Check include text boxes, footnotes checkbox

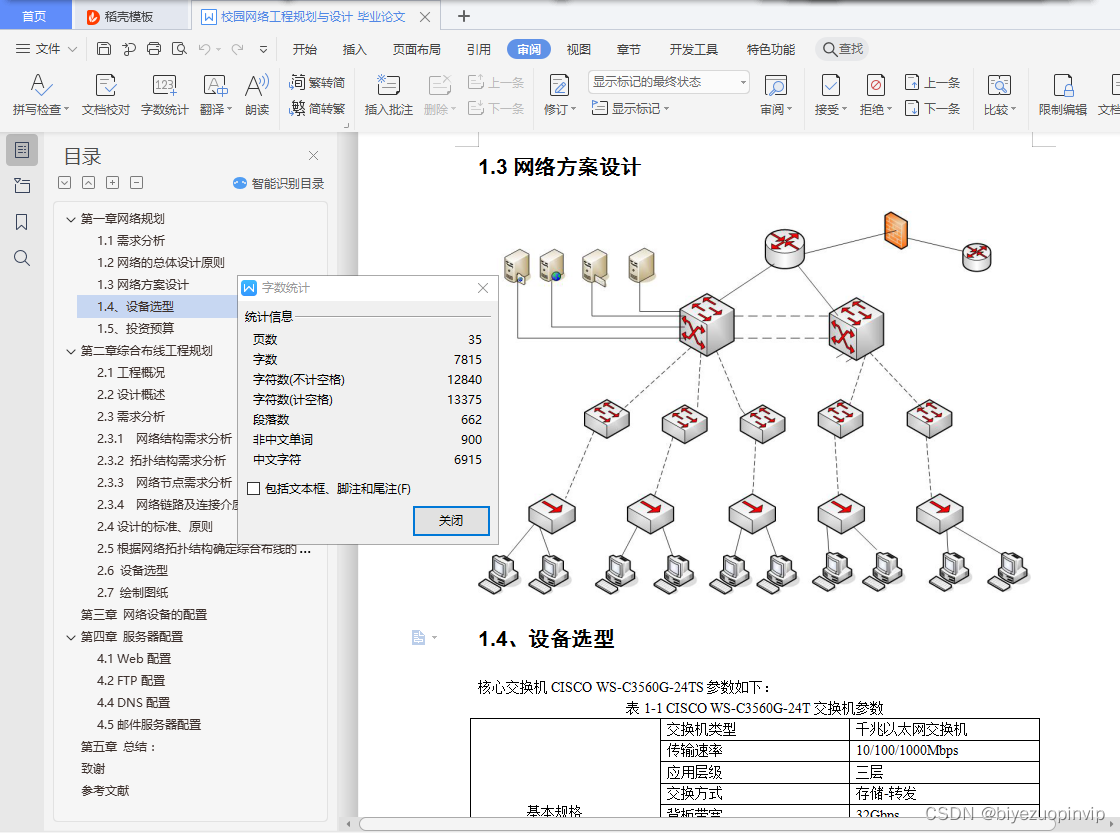[x=253, y=489]
